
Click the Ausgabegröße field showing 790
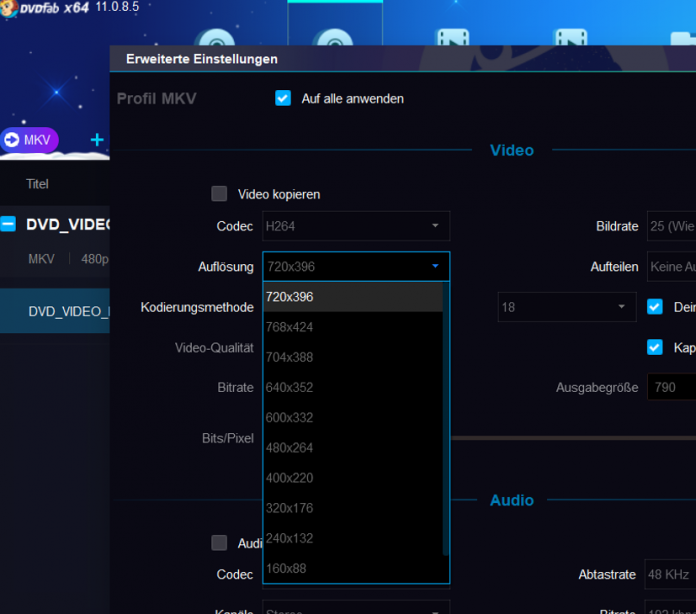(x=670, y=387)
